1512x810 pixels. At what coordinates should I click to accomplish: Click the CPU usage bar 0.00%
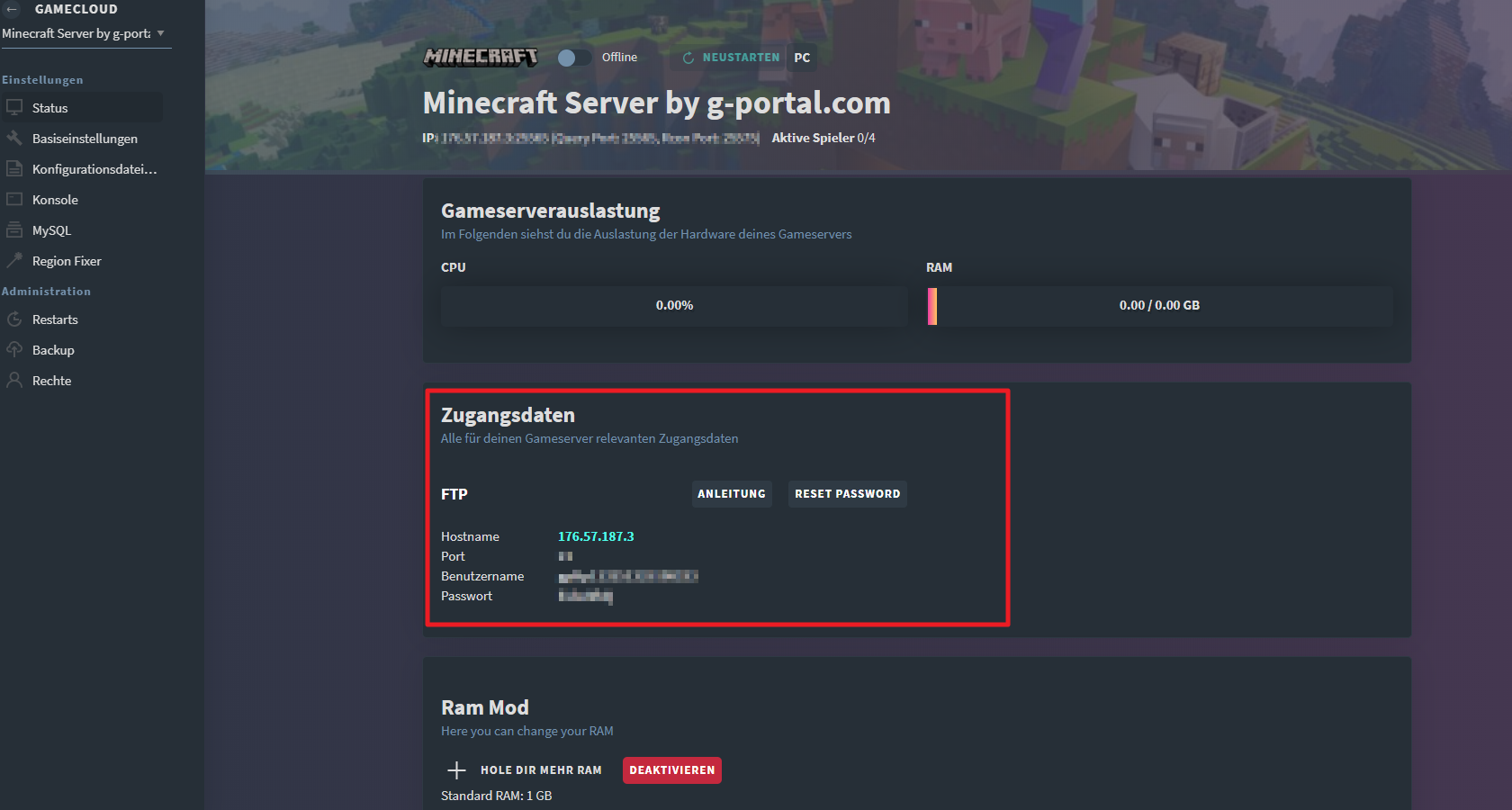674,306
